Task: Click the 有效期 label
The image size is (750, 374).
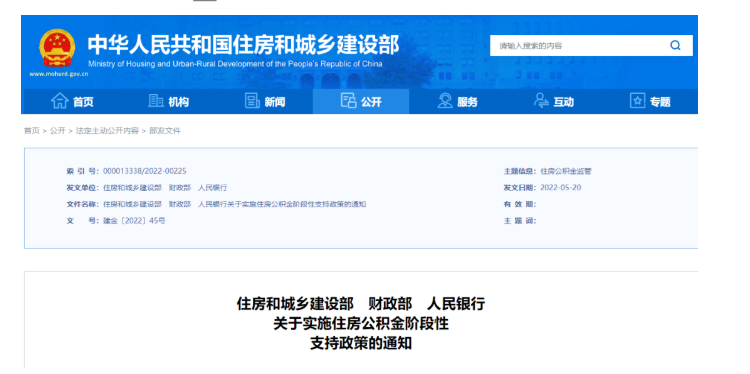Action: pos(519,204)
